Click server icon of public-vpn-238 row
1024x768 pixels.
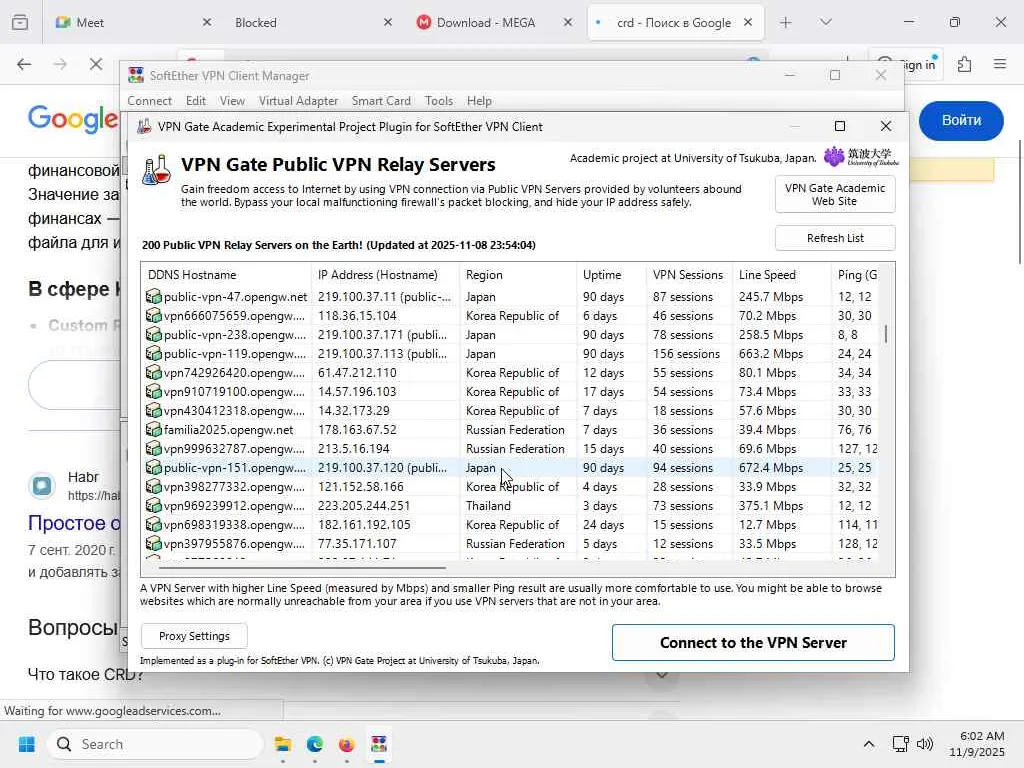(x=153, y=334)
